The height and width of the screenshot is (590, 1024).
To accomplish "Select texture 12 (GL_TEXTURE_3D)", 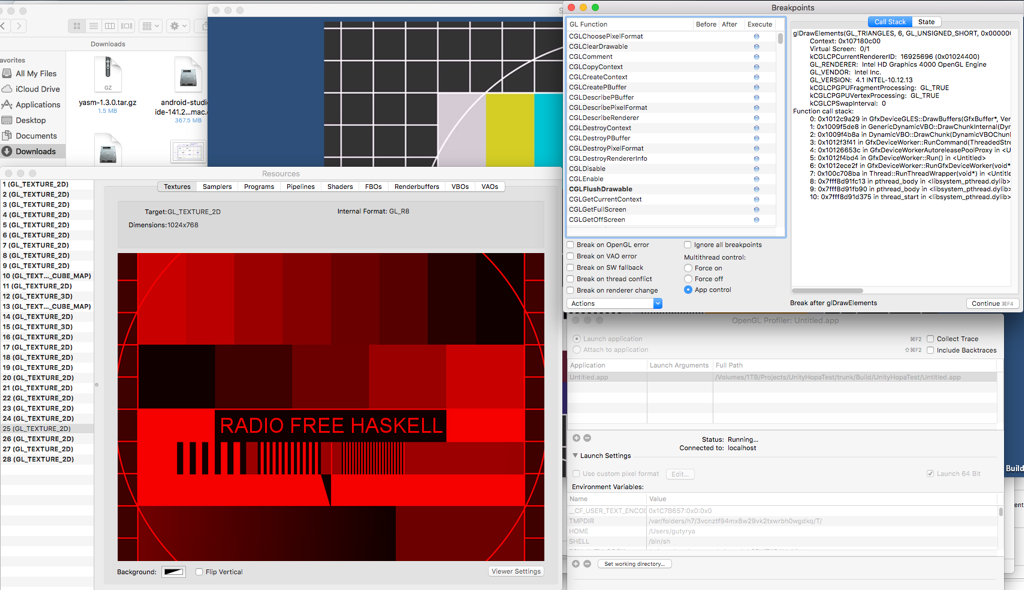I will tap(47, 296).
